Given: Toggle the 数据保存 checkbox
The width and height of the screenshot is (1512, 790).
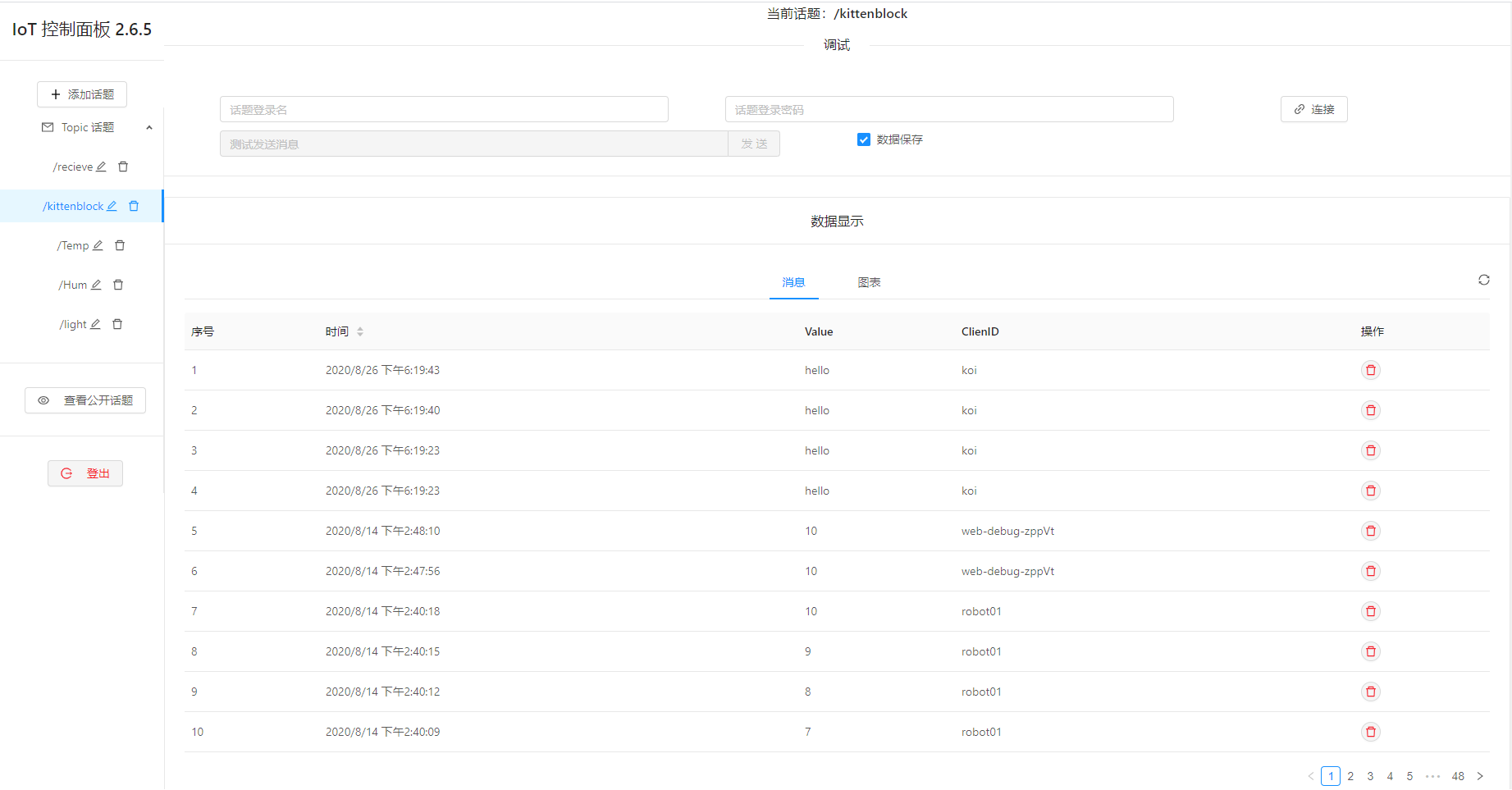Looking at the screenshot, I should (864, 139).
